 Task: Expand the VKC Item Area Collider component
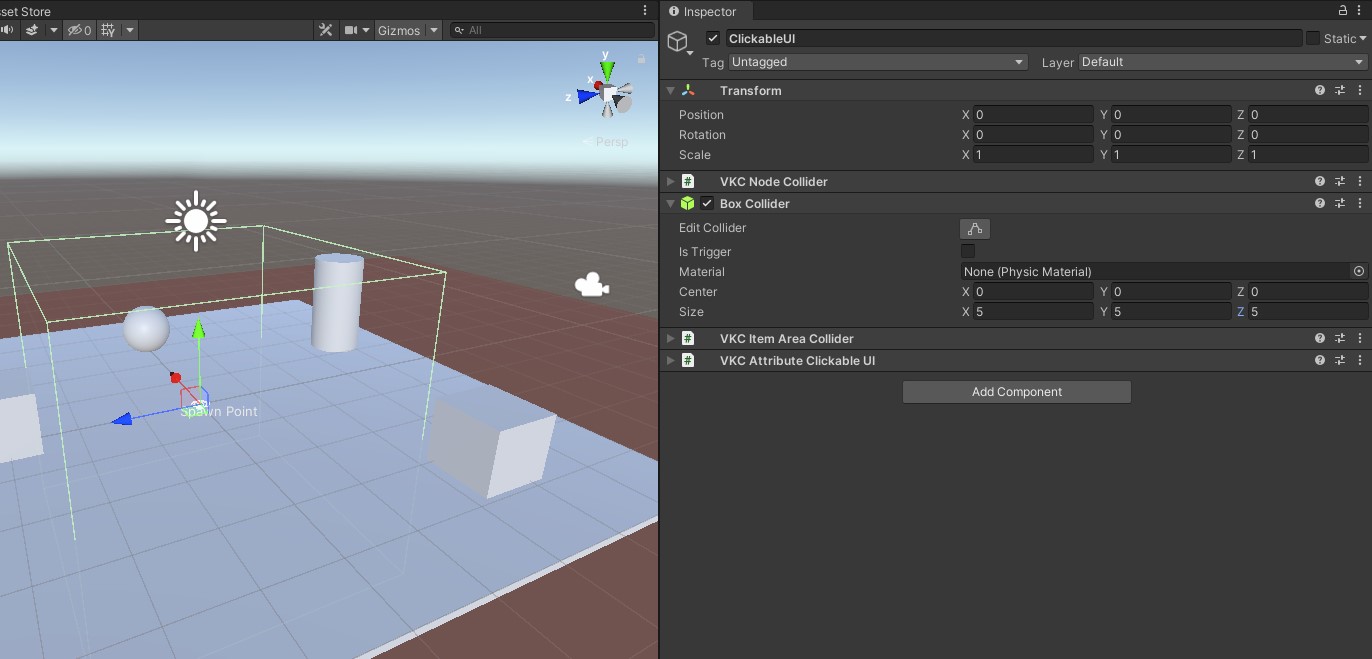(671, 339)
